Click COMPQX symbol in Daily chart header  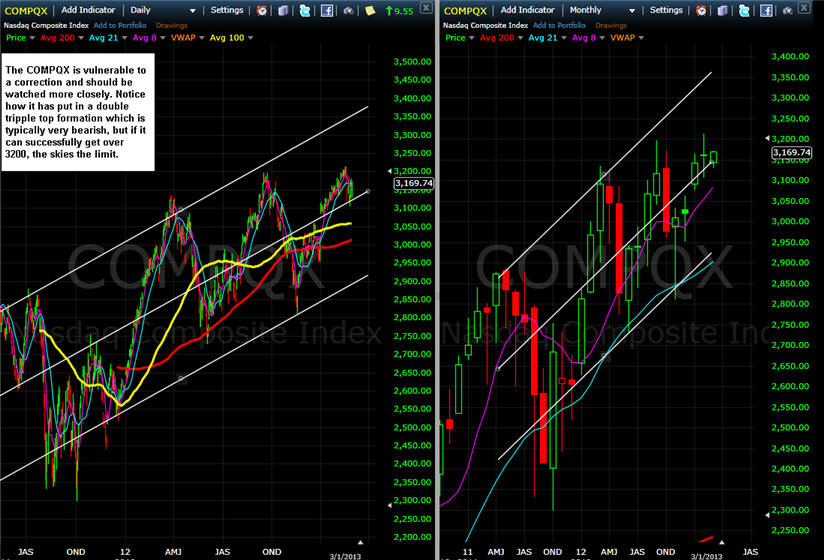coord(26,11)
